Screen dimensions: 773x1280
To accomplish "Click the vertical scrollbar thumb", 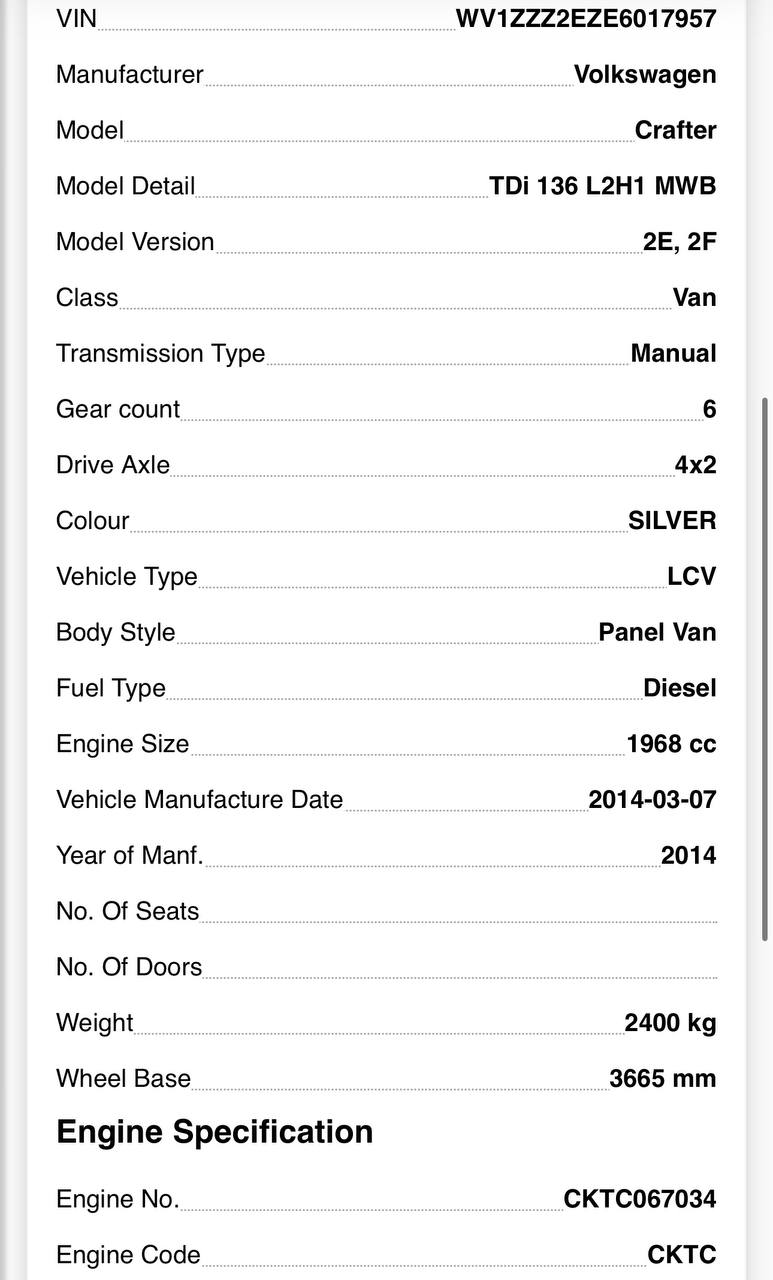I will tap(765, 668).
